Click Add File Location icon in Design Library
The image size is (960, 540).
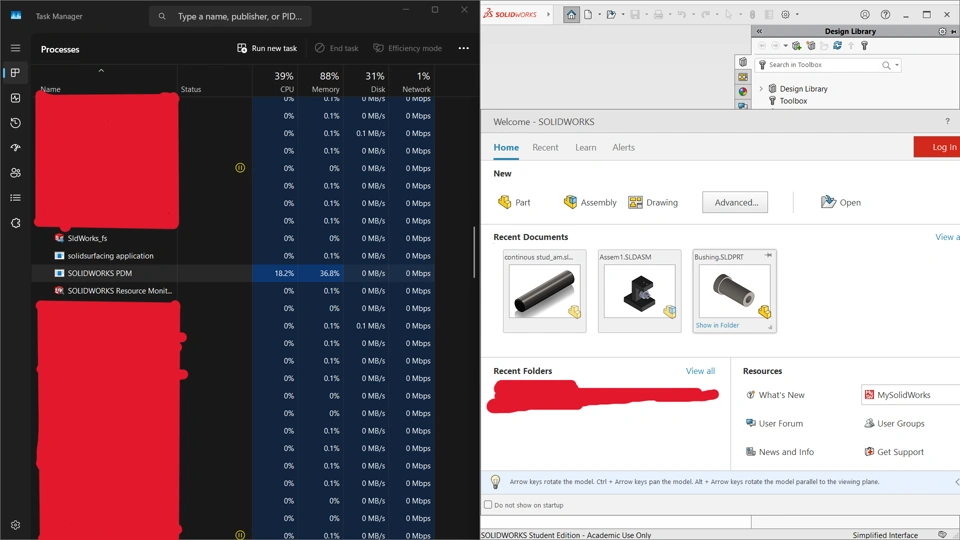811,46
